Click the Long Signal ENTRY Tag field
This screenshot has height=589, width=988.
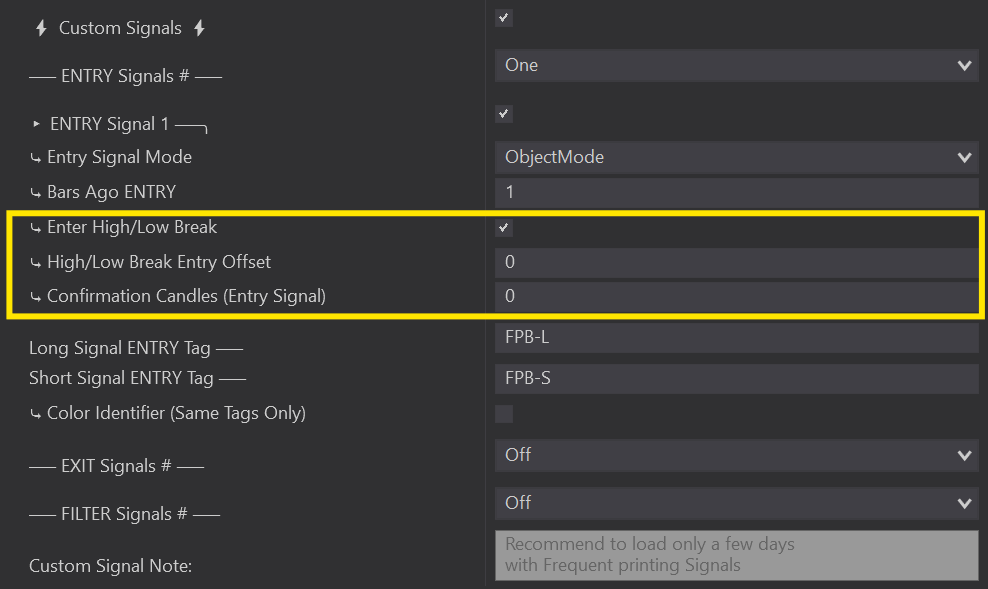click(736, 338)
